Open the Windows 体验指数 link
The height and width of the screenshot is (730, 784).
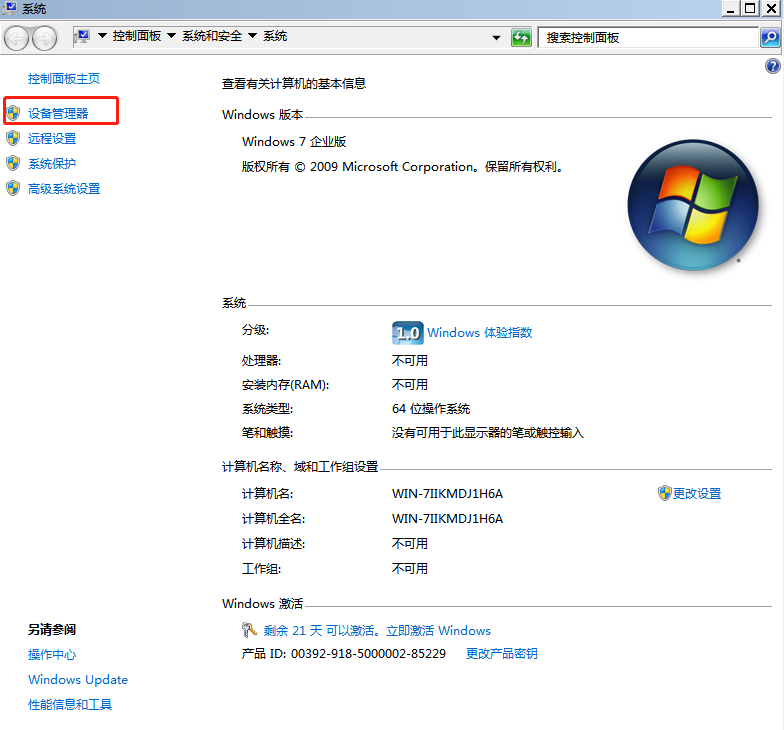coord(479,333)
